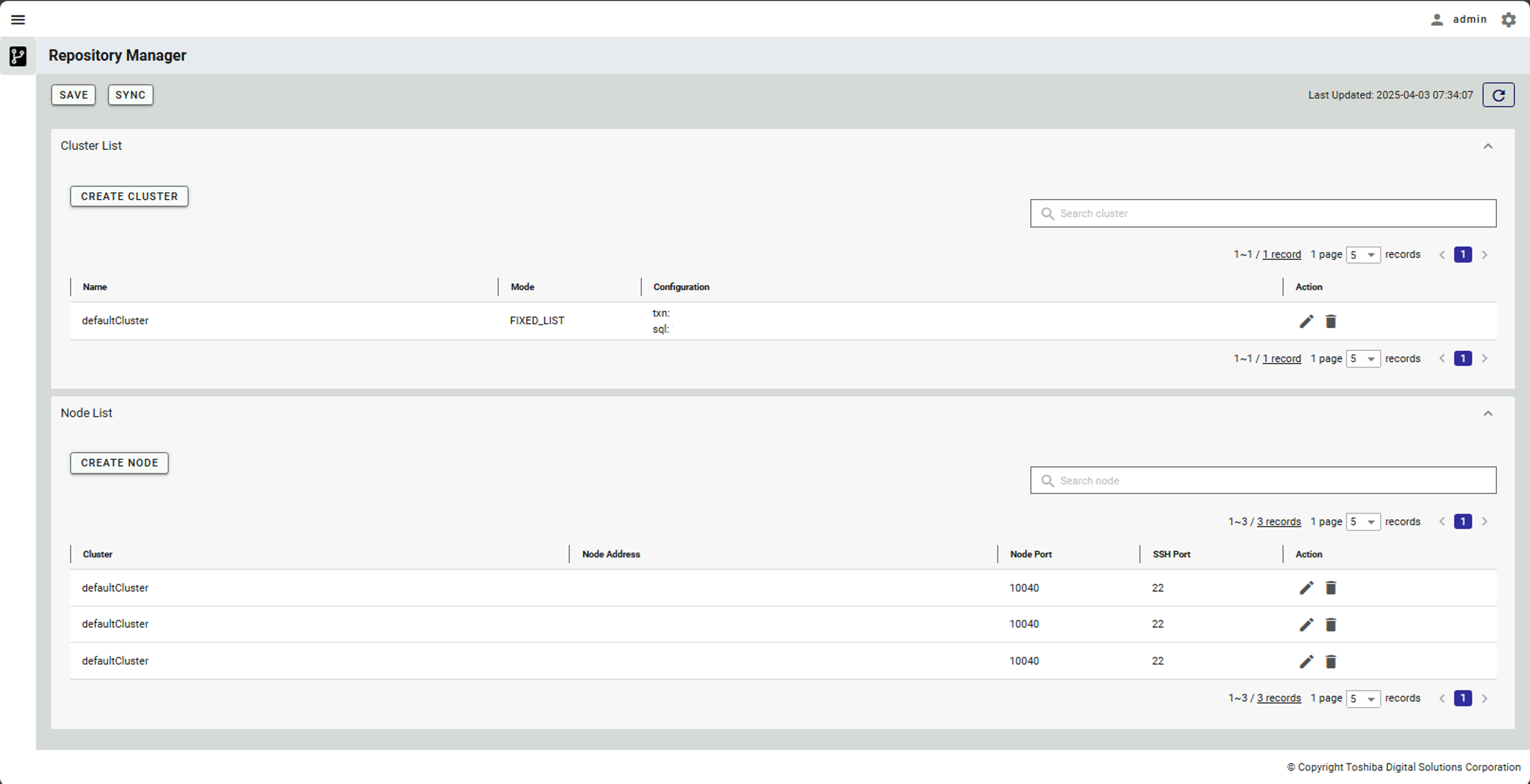1530x784 pixels.
Task: Delete defaultCluster via the cluster row trash icon
Action: pos(1330,321)
